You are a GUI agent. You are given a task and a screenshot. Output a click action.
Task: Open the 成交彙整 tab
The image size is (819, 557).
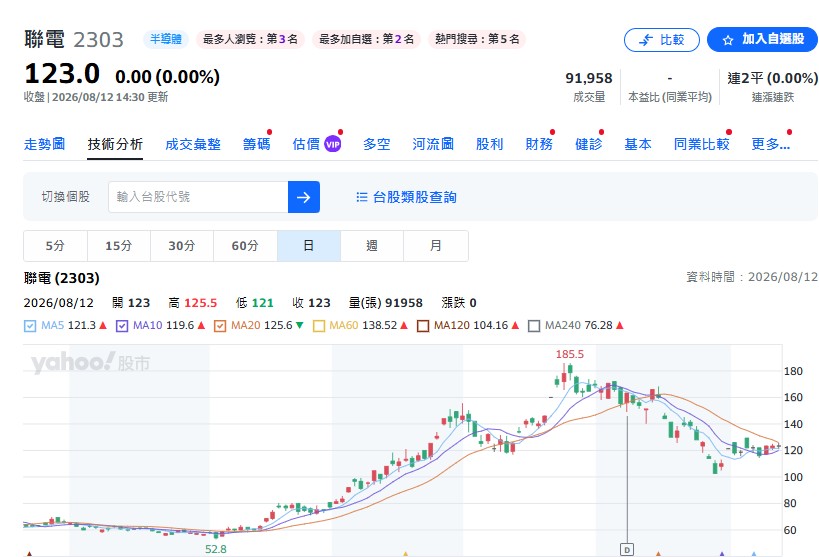(x=193, y=144)
